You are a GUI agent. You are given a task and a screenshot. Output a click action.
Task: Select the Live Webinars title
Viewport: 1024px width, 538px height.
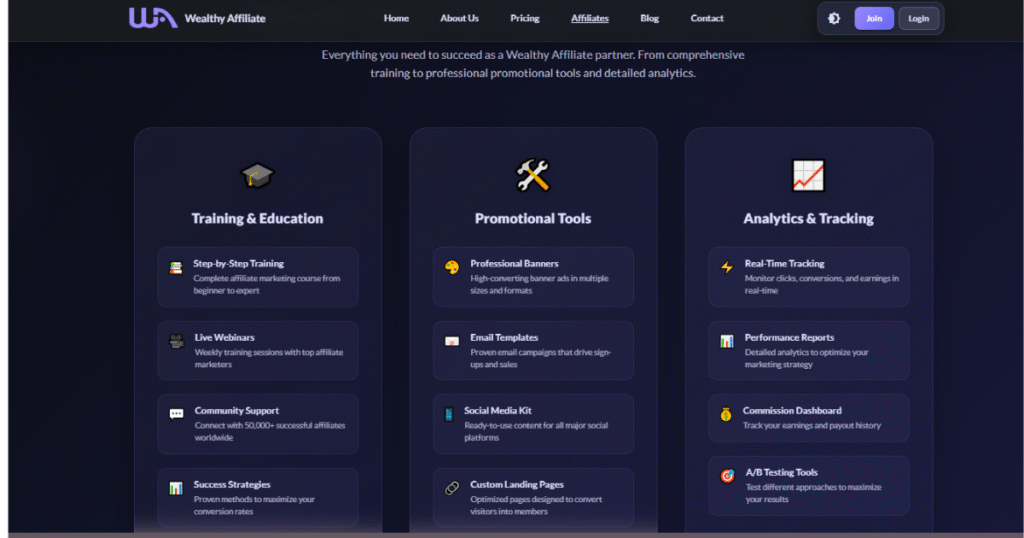tap(225, 338)
